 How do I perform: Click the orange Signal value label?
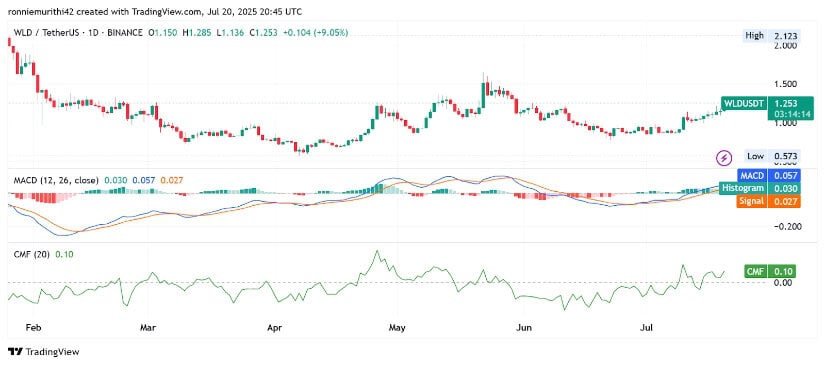click(x=767, y=201)
